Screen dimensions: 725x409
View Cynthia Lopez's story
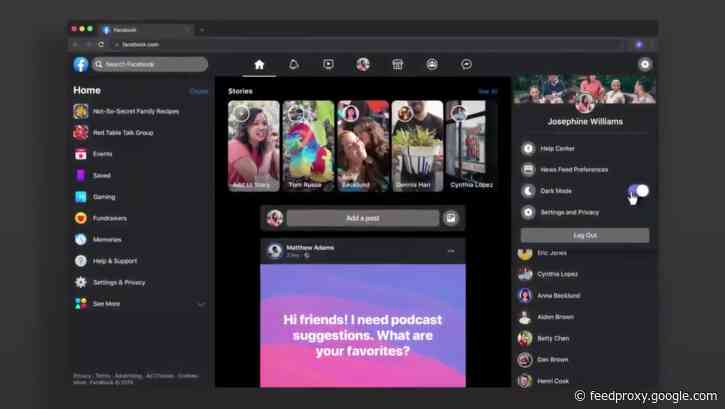point(472,146)
